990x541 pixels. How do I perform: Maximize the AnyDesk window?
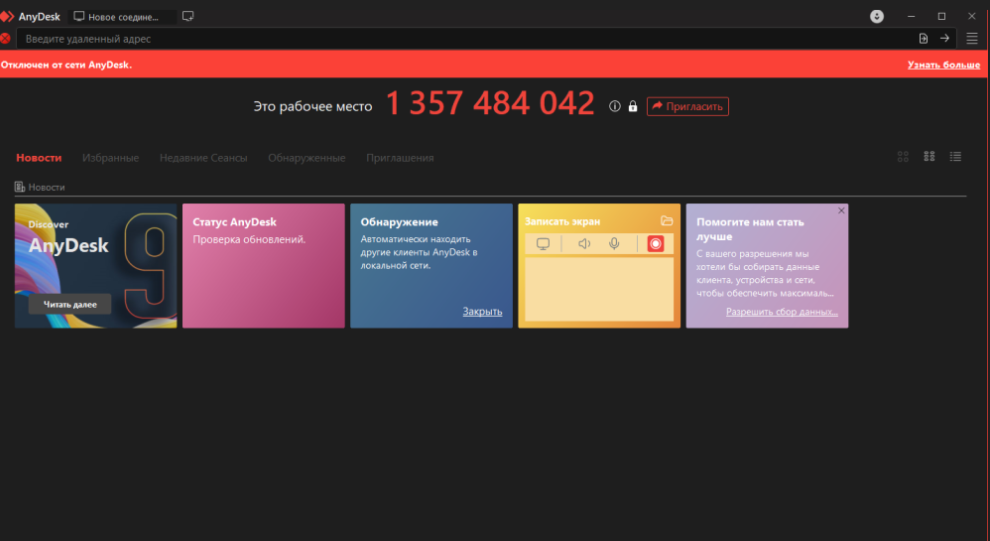(x=941, y=16)
